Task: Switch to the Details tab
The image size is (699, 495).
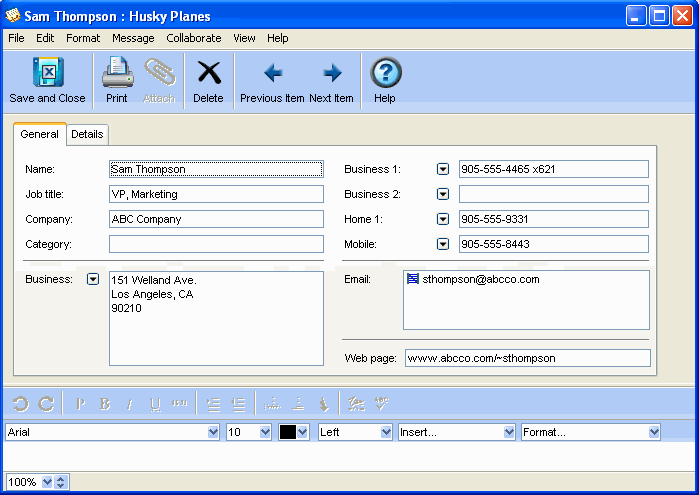Action: 87,135
